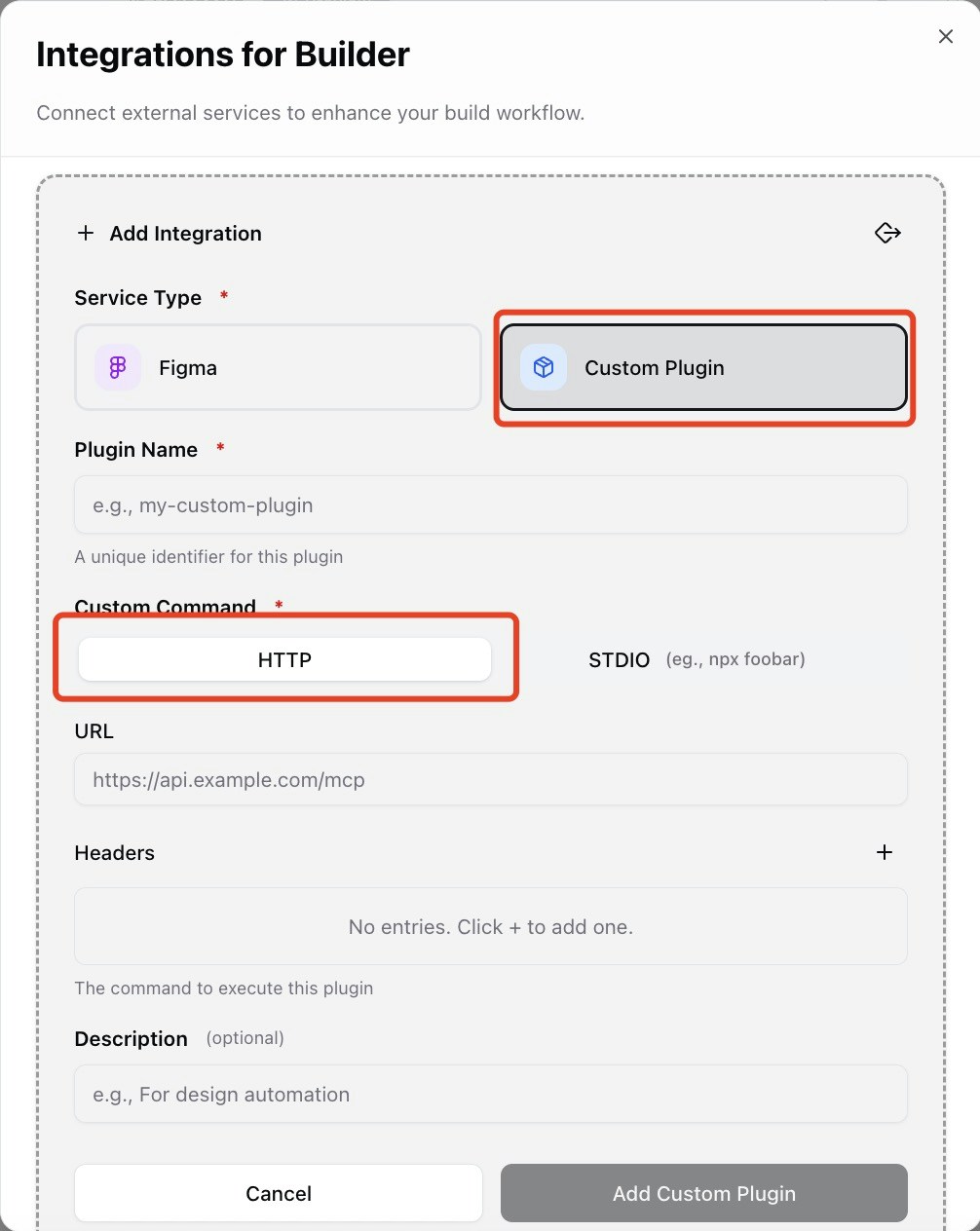Select the Figma service type
The image size is (980, 1231).
click(x=278, y=367)
